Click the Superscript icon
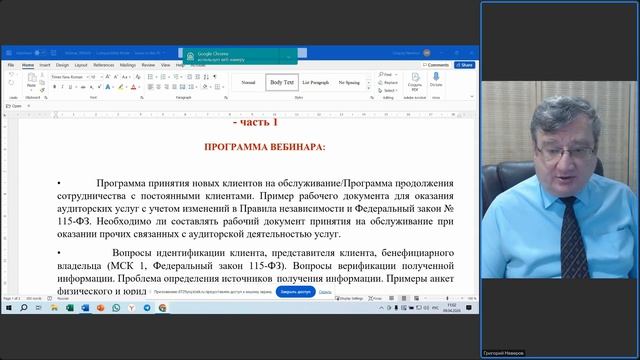 99,87
